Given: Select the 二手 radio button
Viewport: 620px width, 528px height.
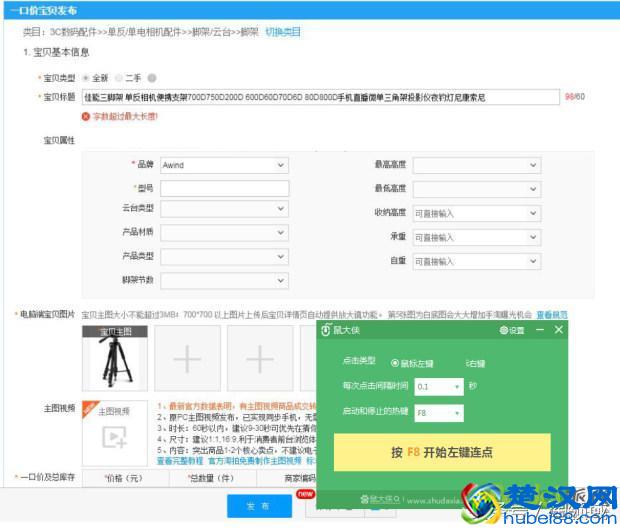Looking at the screenshot, I should coord(119,78).
